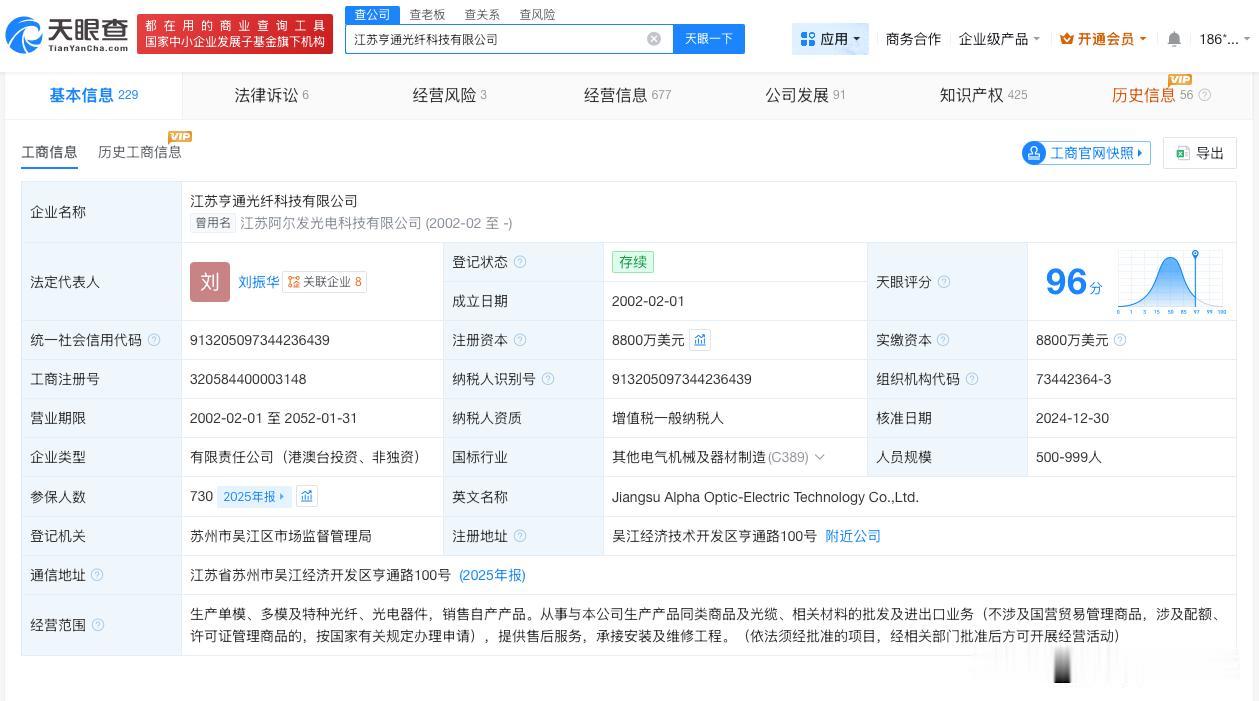Click the credit code 913205097344236439 beside 统一社会信用代码
The height and width of the screenshot is (701, 1259).
coord(260,340)
